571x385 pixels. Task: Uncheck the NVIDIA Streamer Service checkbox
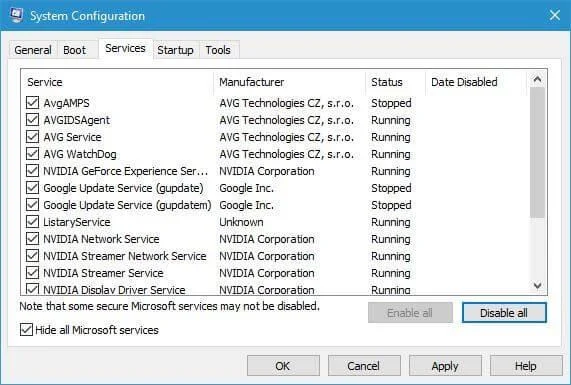coord(32,272)
